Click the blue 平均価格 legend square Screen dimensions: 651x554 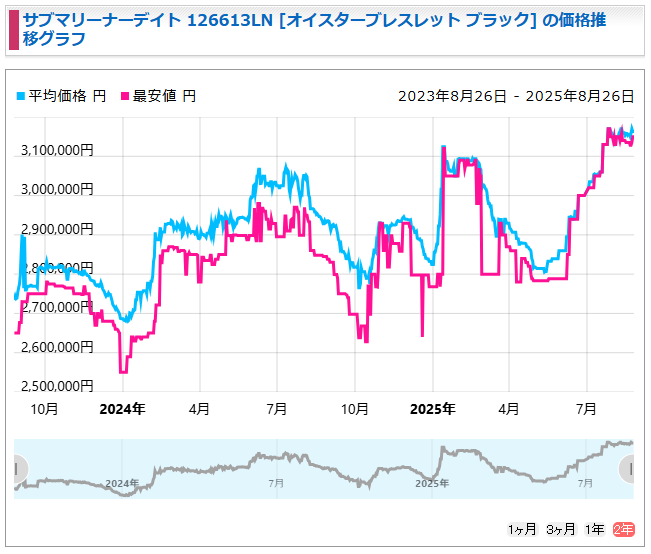20,96
